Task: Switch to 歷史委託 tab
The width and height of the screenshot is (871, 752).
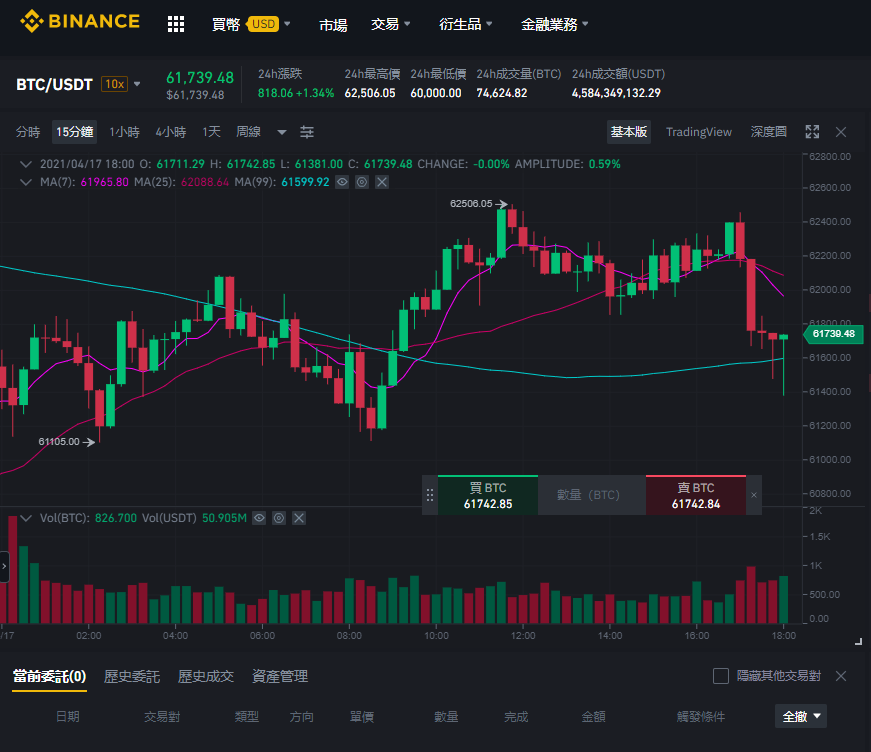Action: (x=132, y=676)
